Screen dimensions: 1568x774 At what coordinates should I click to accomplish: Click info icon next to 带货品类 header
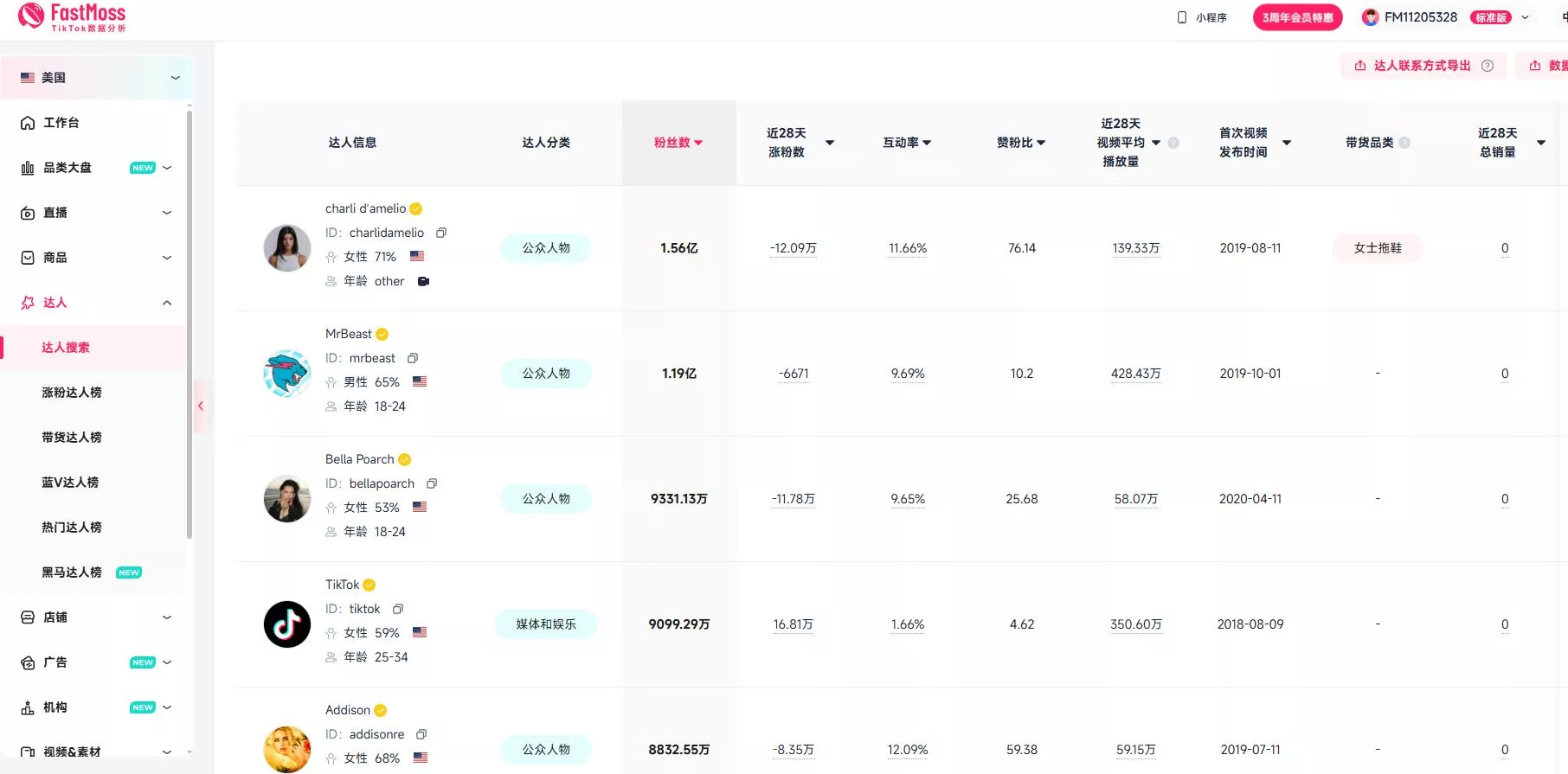tap(1404, 143)
